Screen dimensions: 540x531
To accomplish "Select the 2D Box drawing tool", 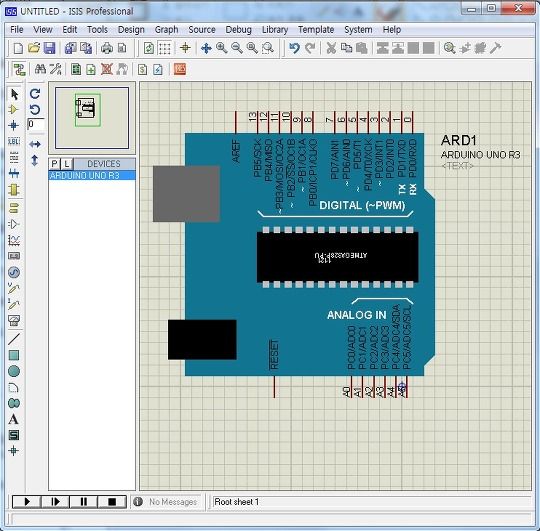I will pyautogui.click(x=14, y=355).
